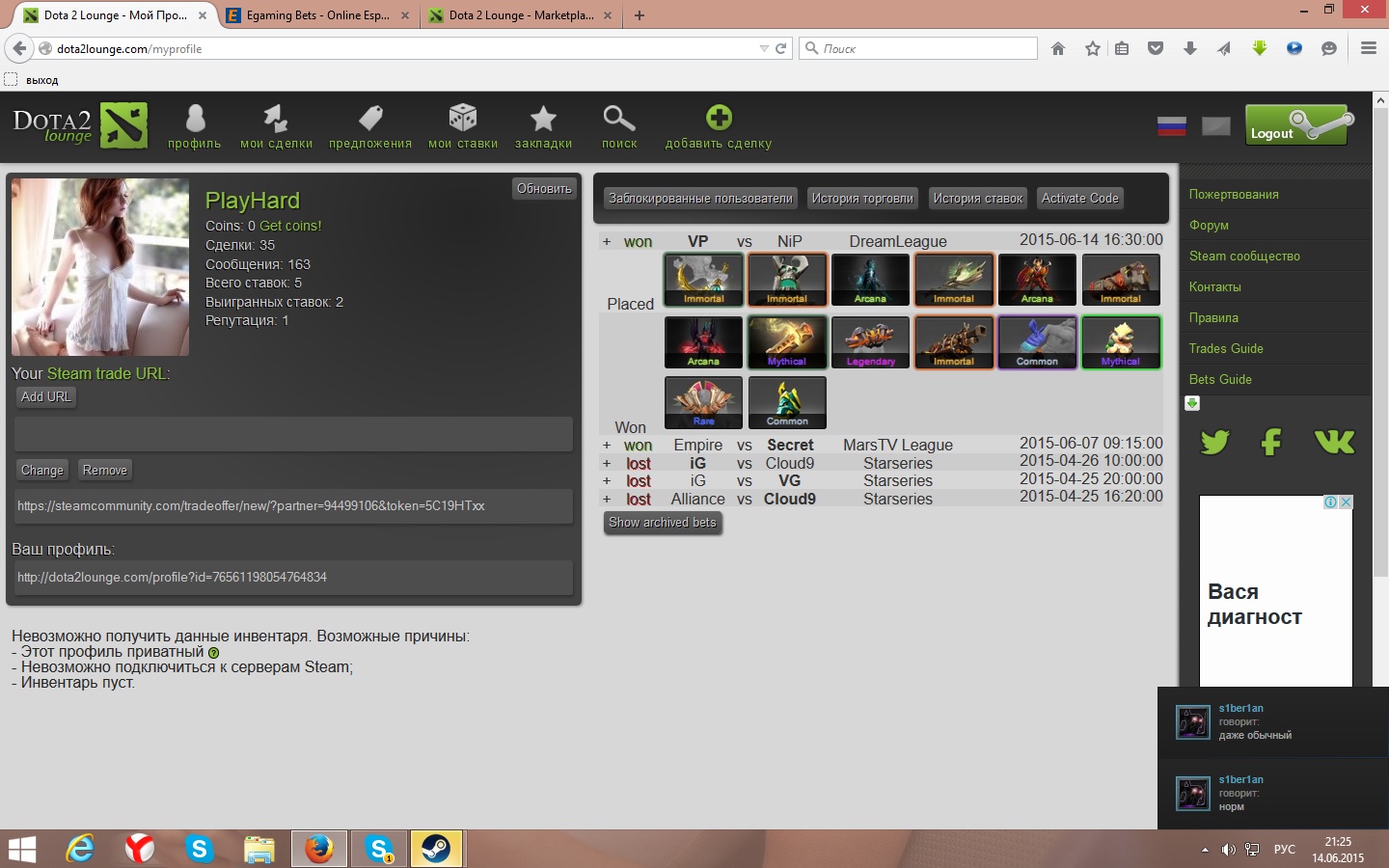Click the profile avatar picture

100,267
